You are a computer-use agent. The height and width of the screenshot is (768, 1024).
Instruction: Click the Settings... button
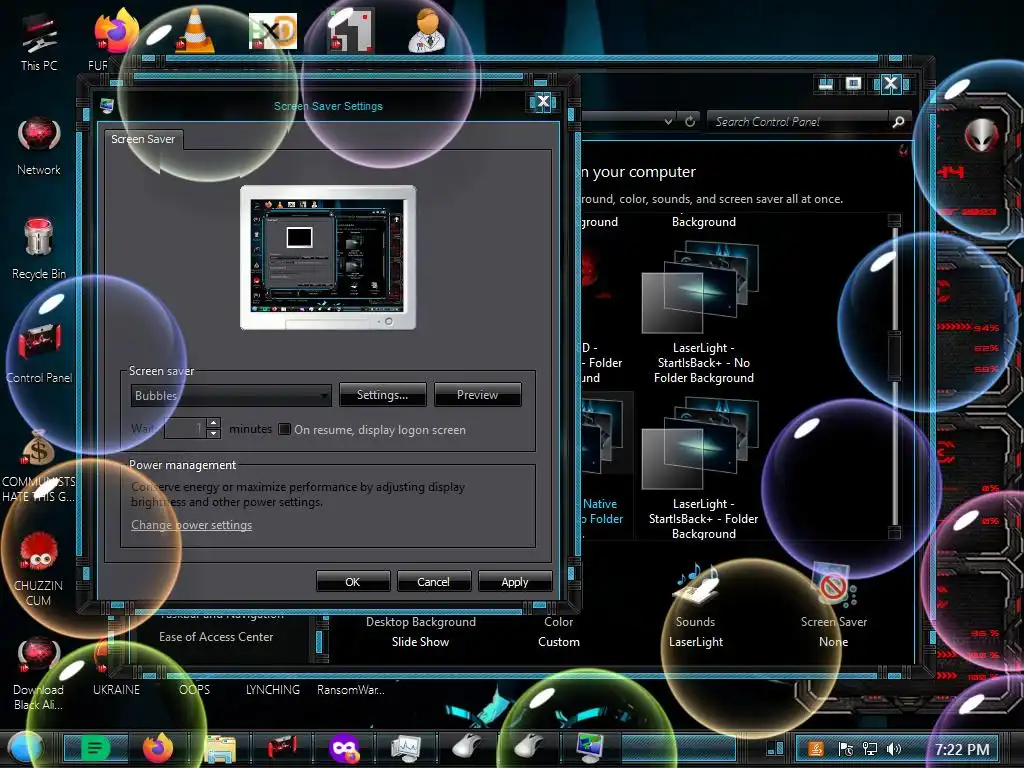(383, 395)
